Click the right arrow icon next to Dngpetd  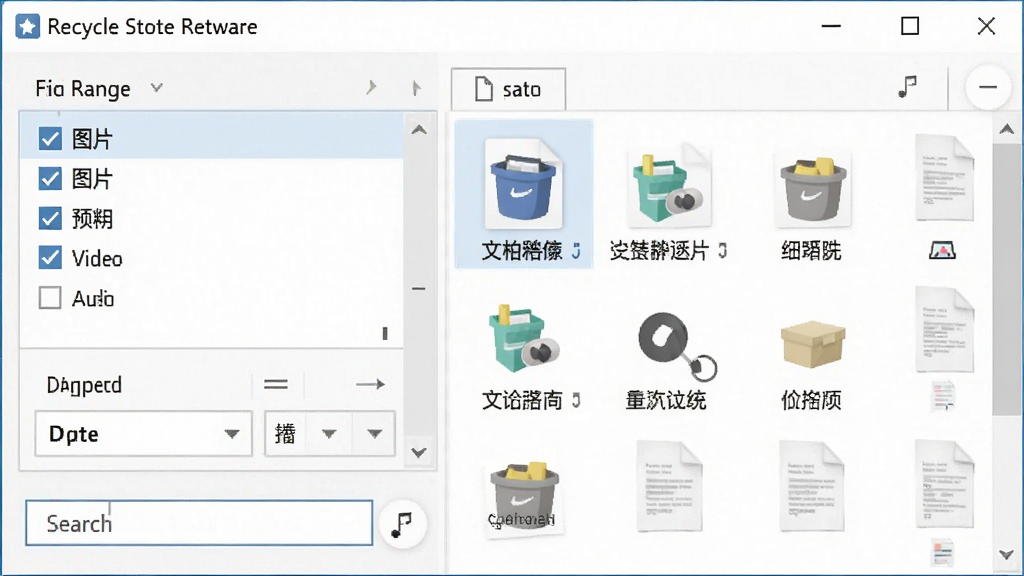point(370,384)
